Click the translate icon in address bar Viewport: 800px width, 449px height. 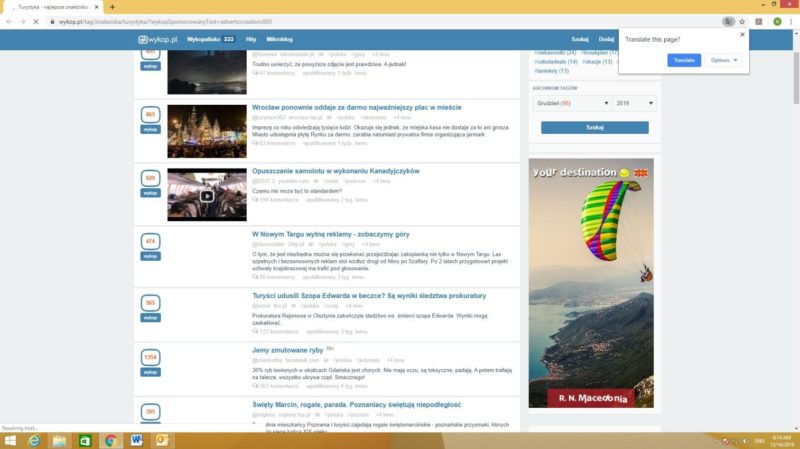(x=728, y=21)
